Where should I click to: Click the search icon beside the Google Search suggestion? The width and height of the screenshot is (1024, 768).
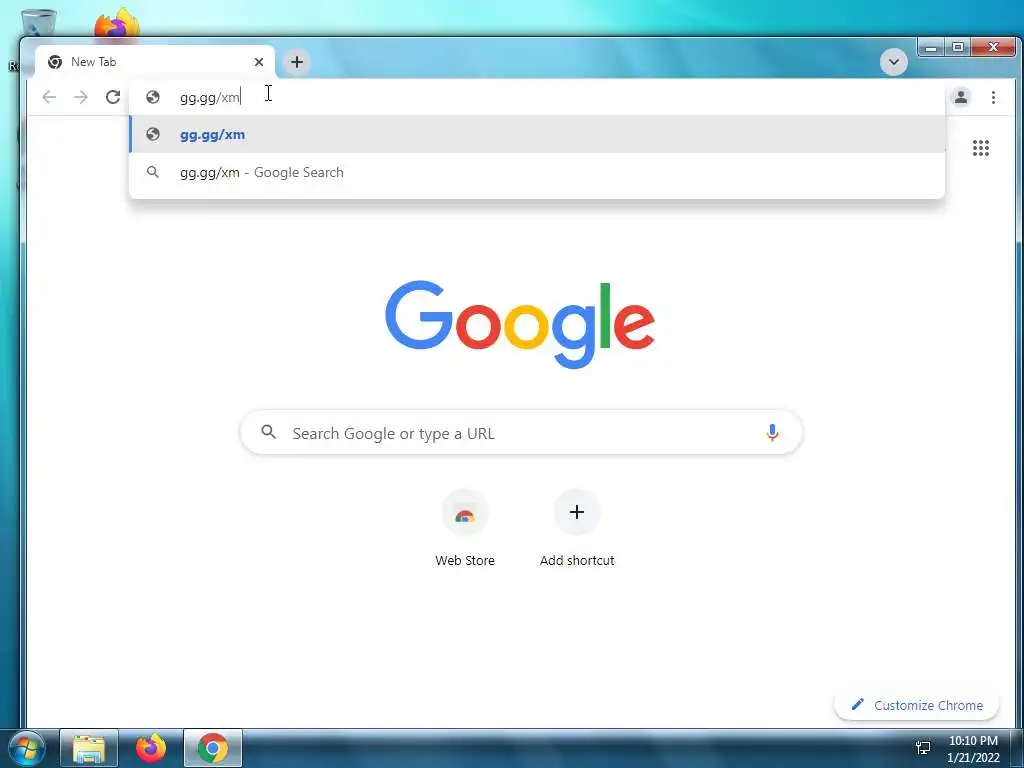coord(153,172)
